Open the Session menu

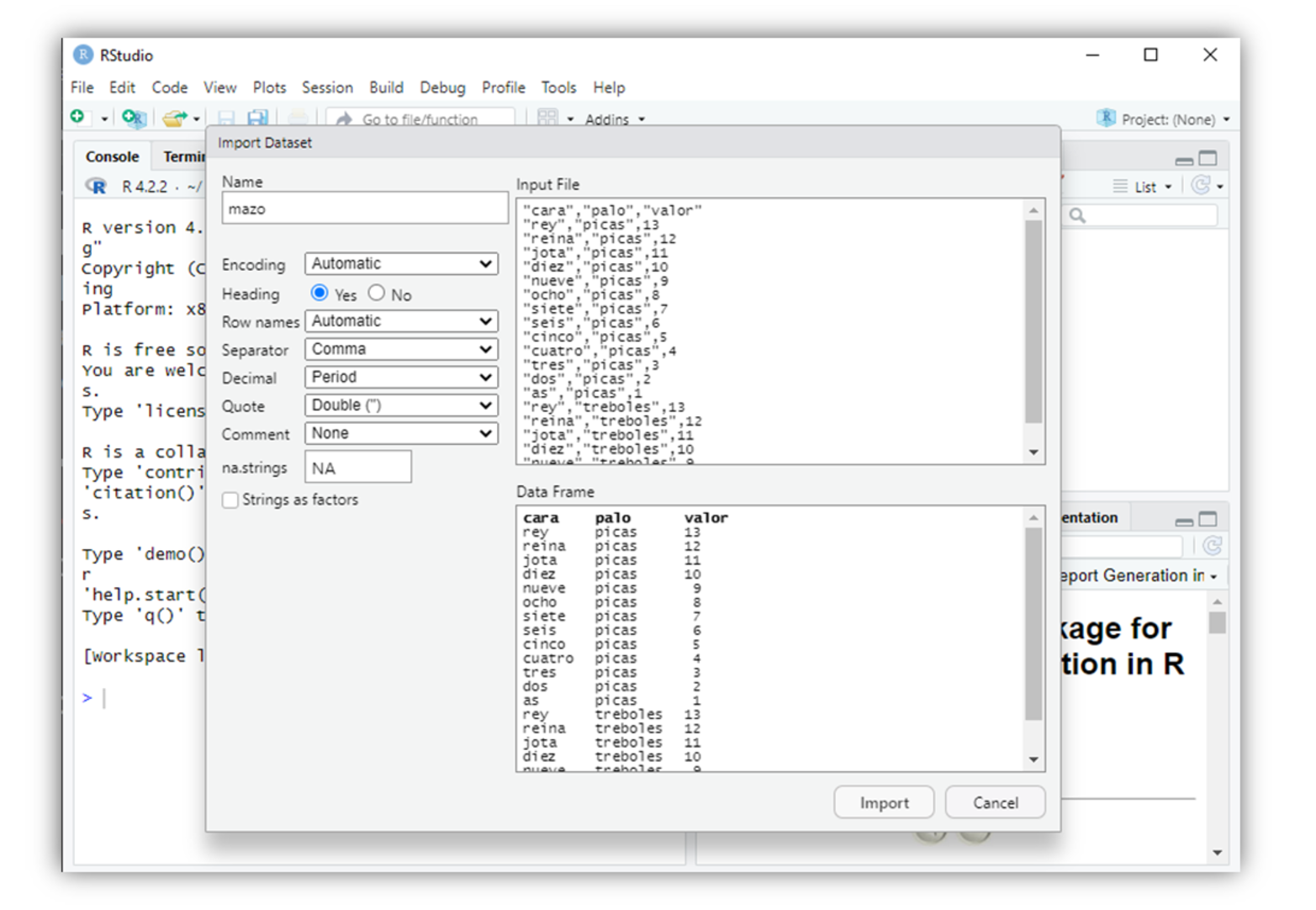click(327, 87)
